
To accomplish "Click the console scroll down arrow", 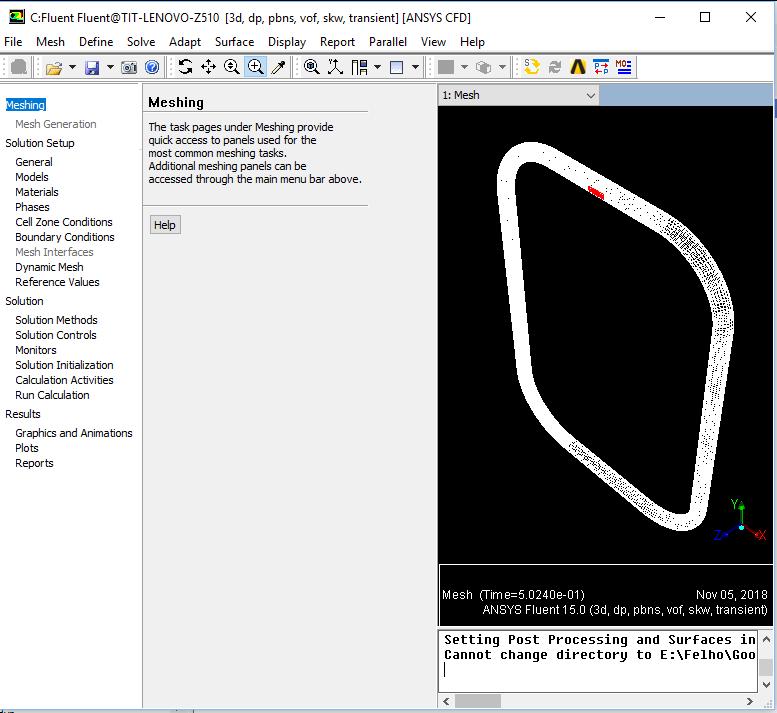I will click(x=766, y=685).
